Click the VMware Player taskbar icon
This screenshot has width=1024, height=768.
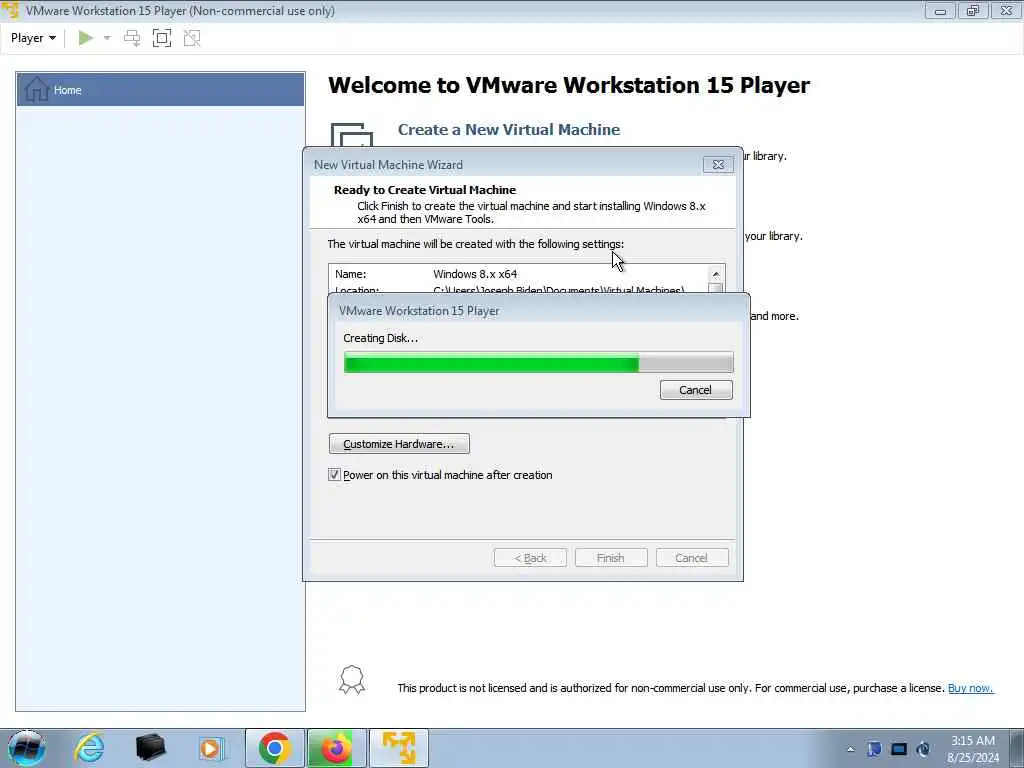[399, 748]
